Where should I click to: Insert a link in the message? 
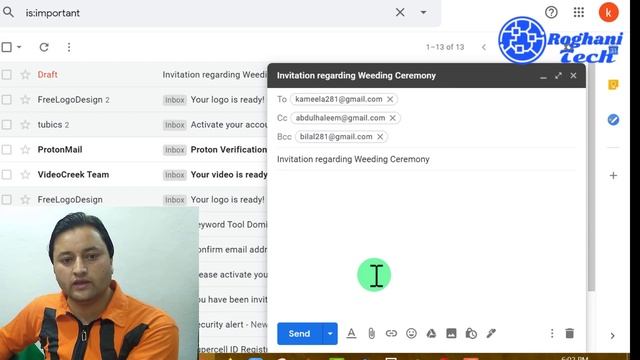tap(391, 333)
